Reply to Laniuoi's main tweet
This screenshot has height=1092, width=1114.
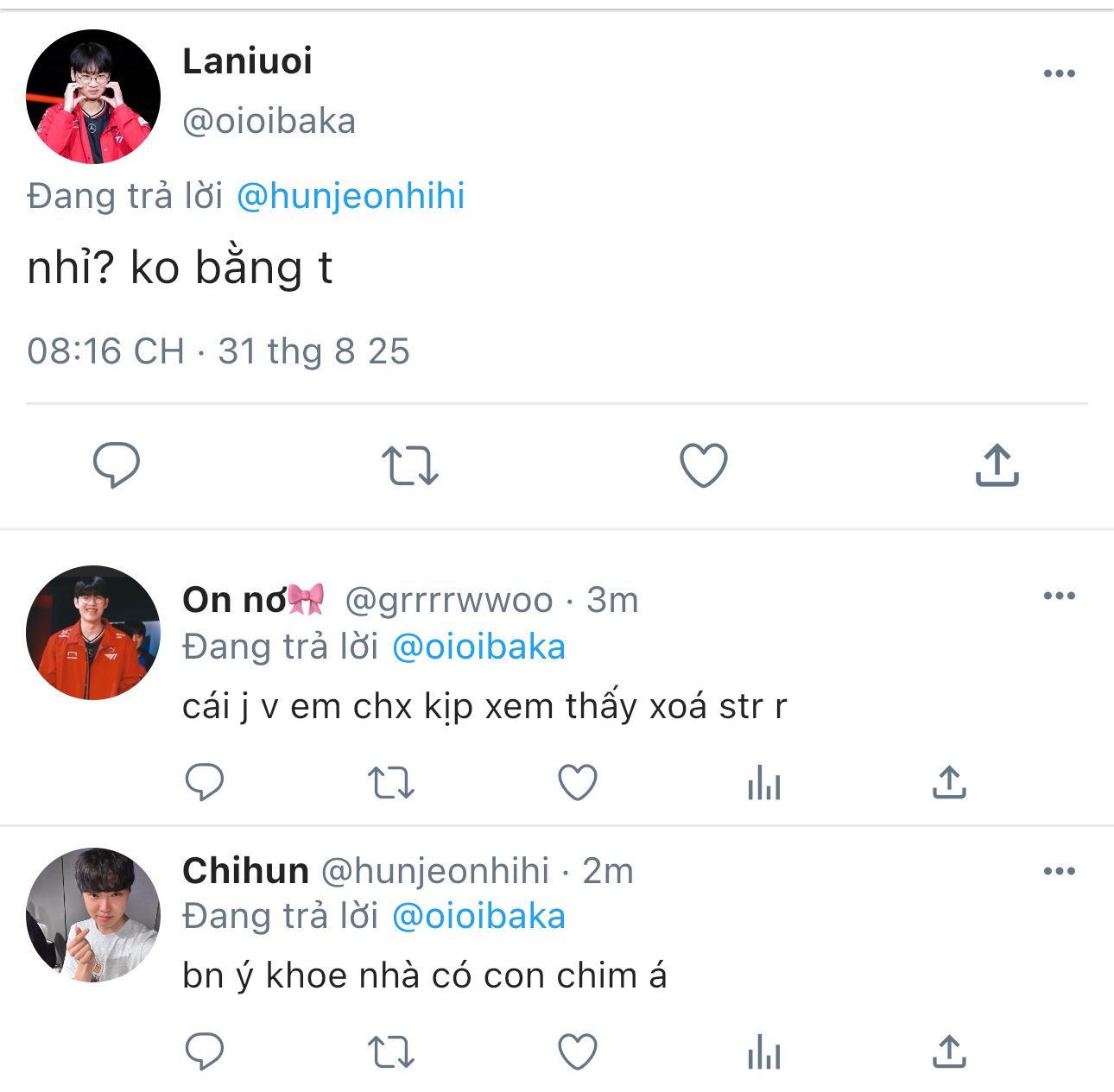click(117, 465)
